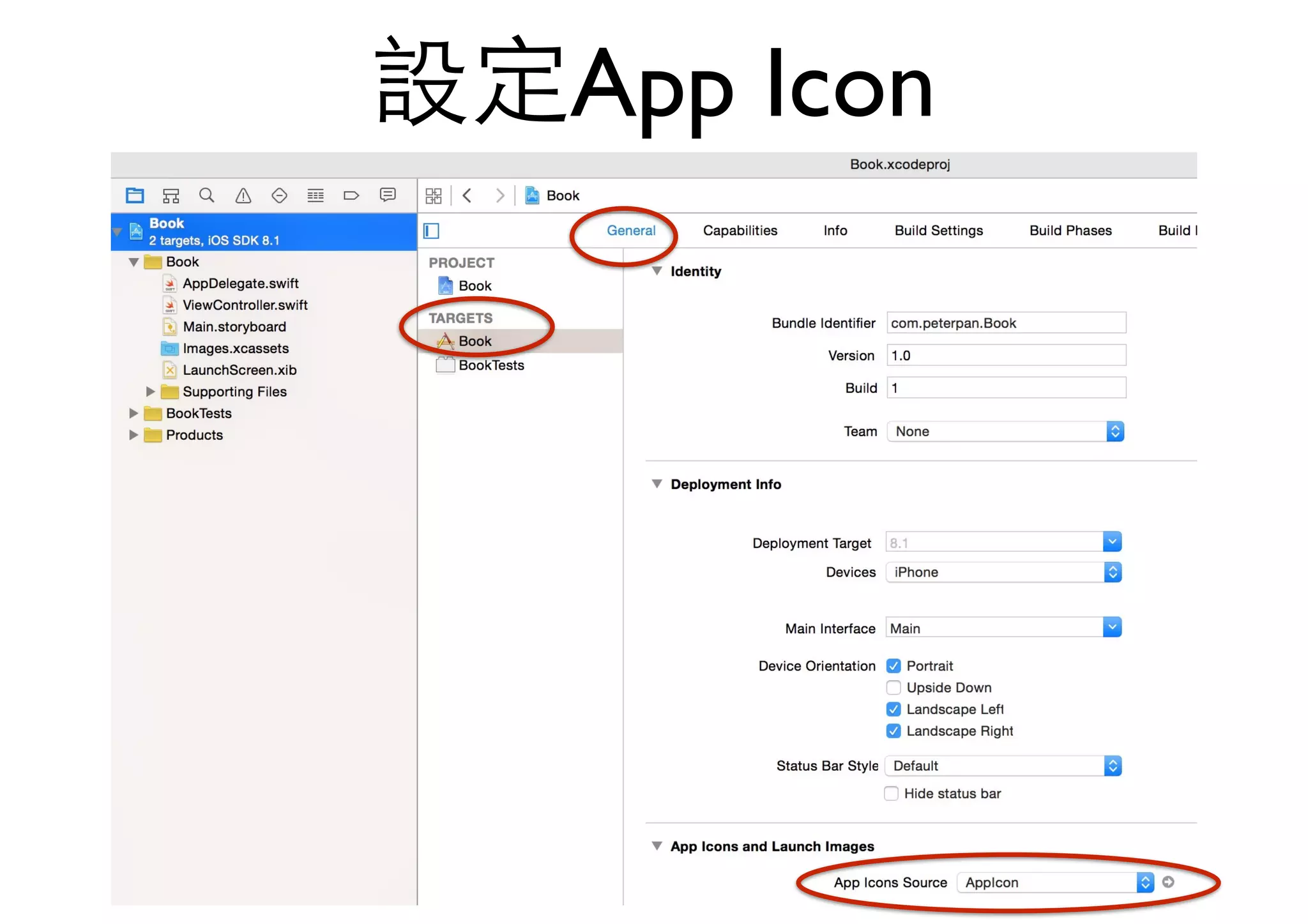Toggle Landscape Right orientation checkbox
This screenshot has height=924, width=1308.
894,731
